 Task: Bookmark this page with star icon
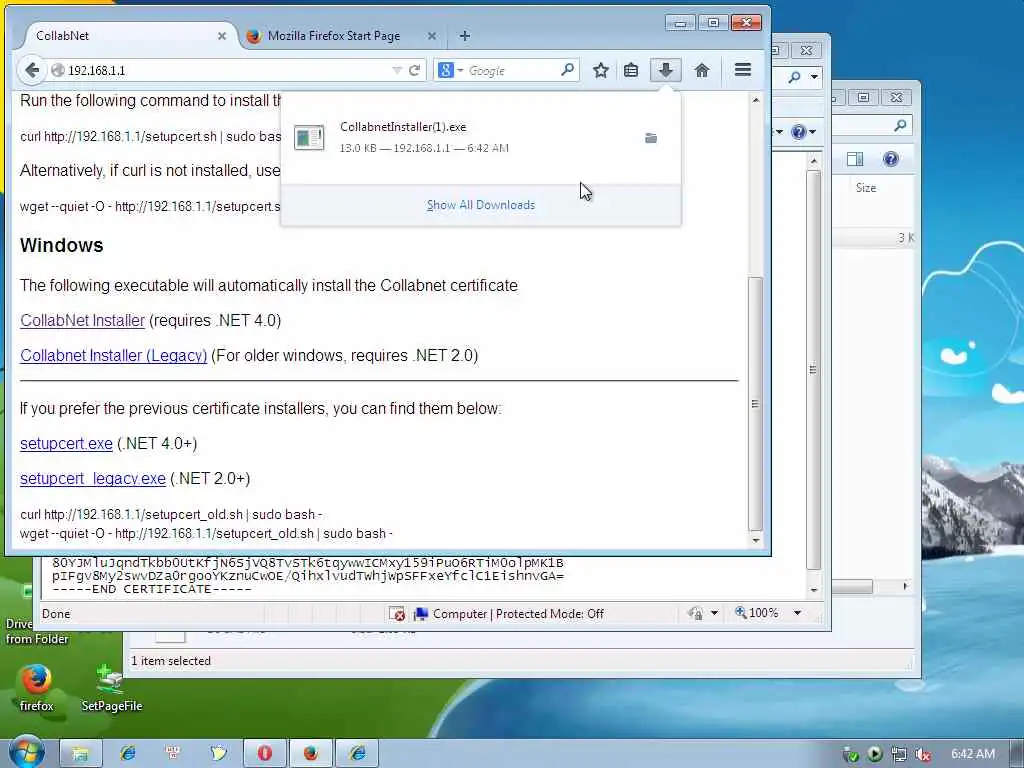tap(601, 70)
